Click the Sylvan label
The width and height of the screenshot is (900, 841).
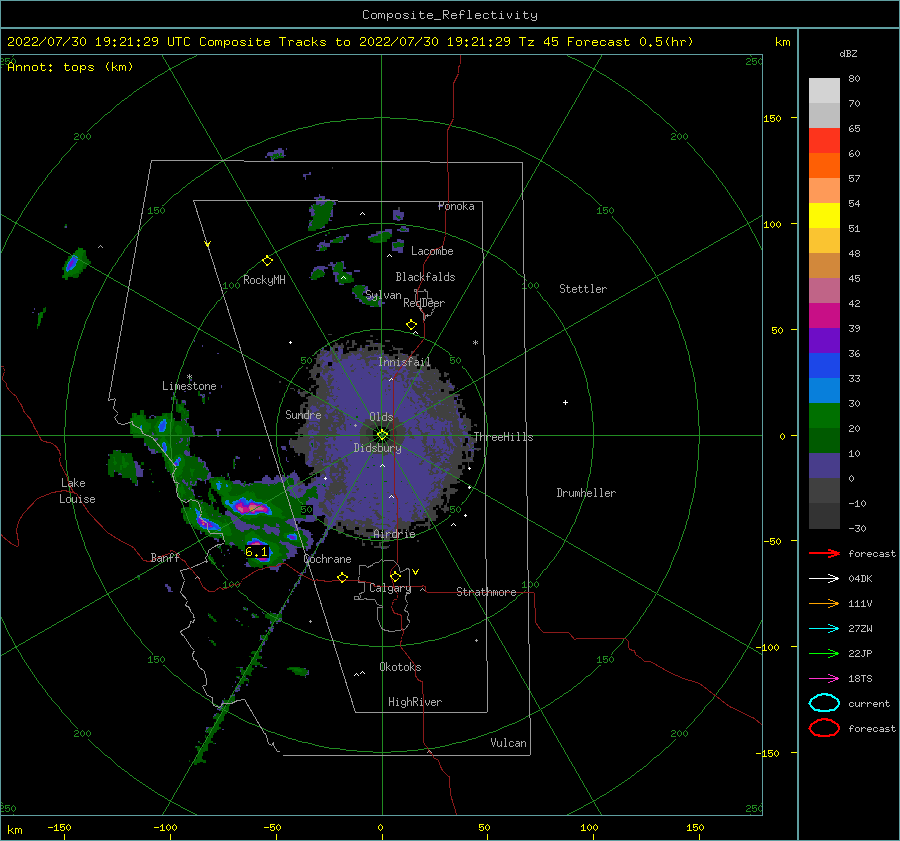(383, 296)
